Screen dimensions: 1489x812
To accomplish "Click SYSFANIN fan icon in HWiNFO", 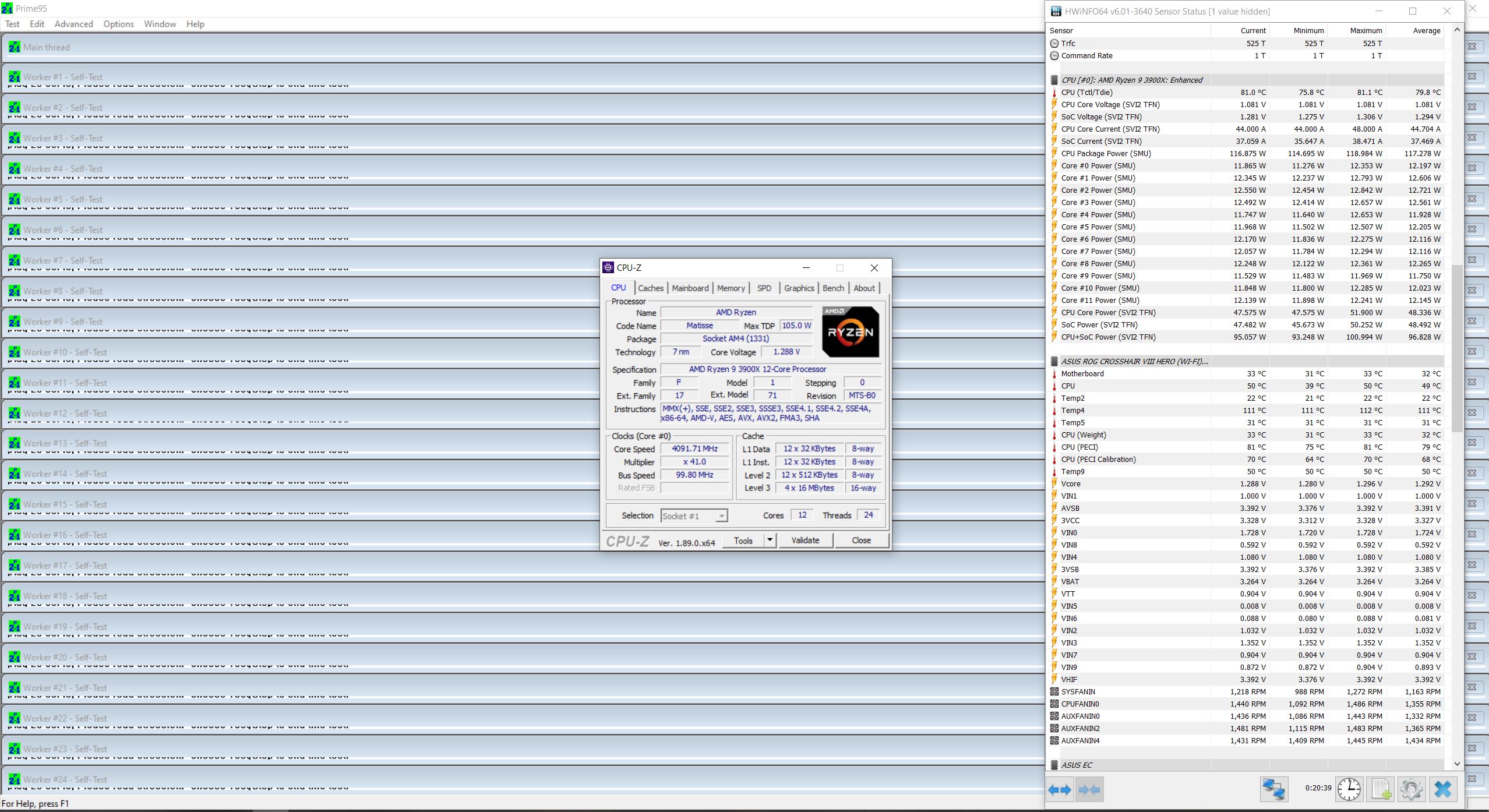I will (x=1054, y=691).
